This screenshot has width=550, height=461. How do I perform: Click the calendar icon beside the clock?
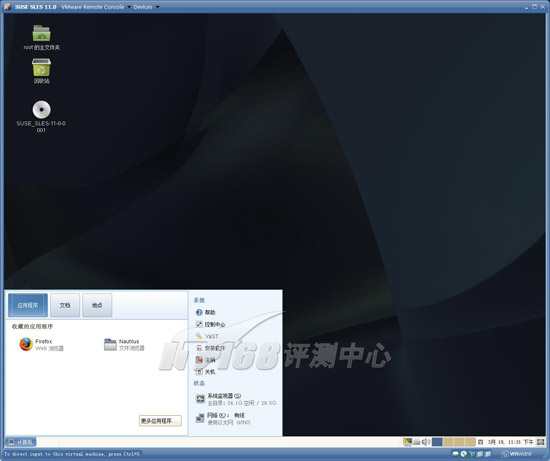(481, 442)
